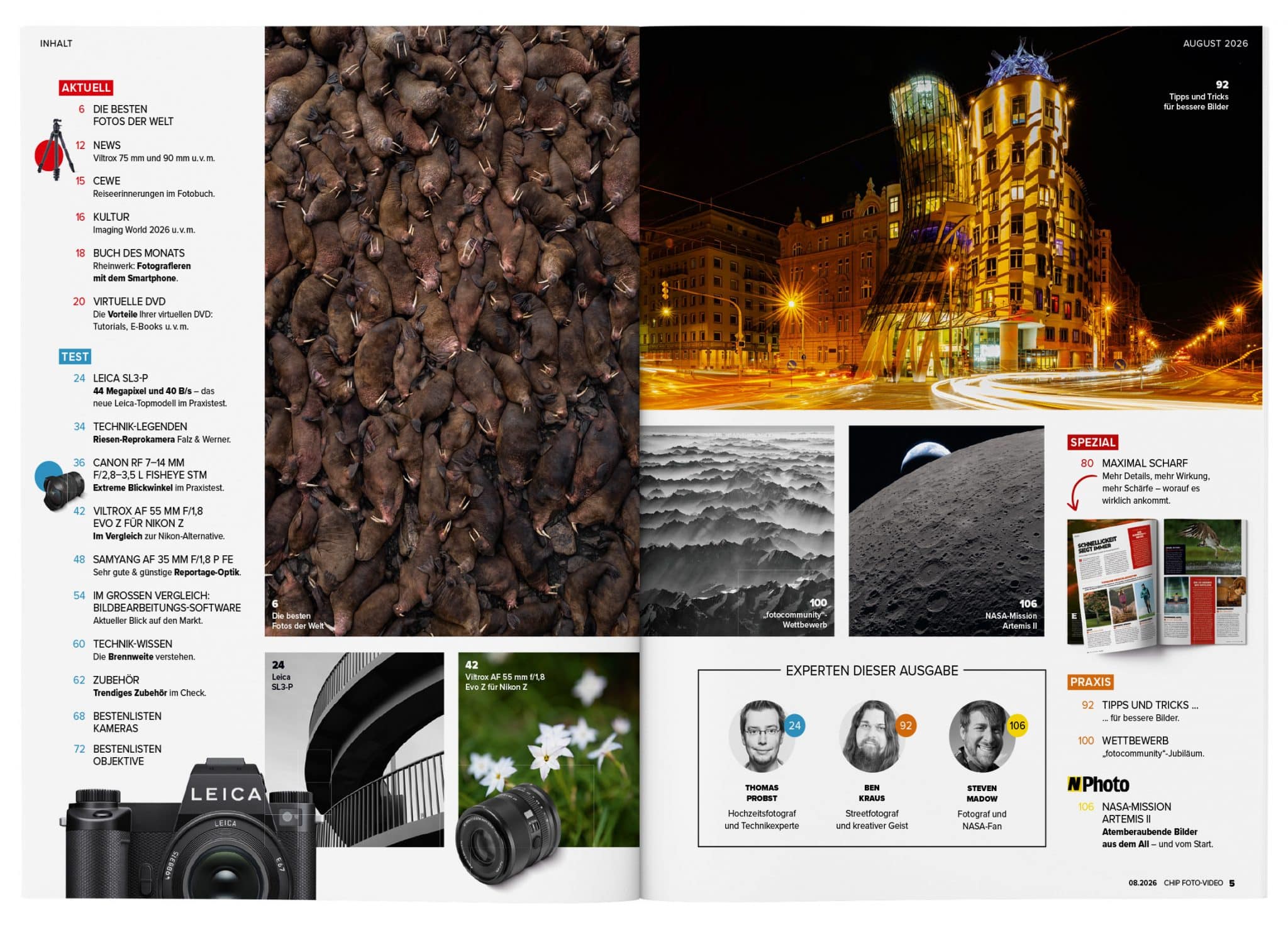
Task: Select the red AKTUELL section label
Action: [86, 87]
